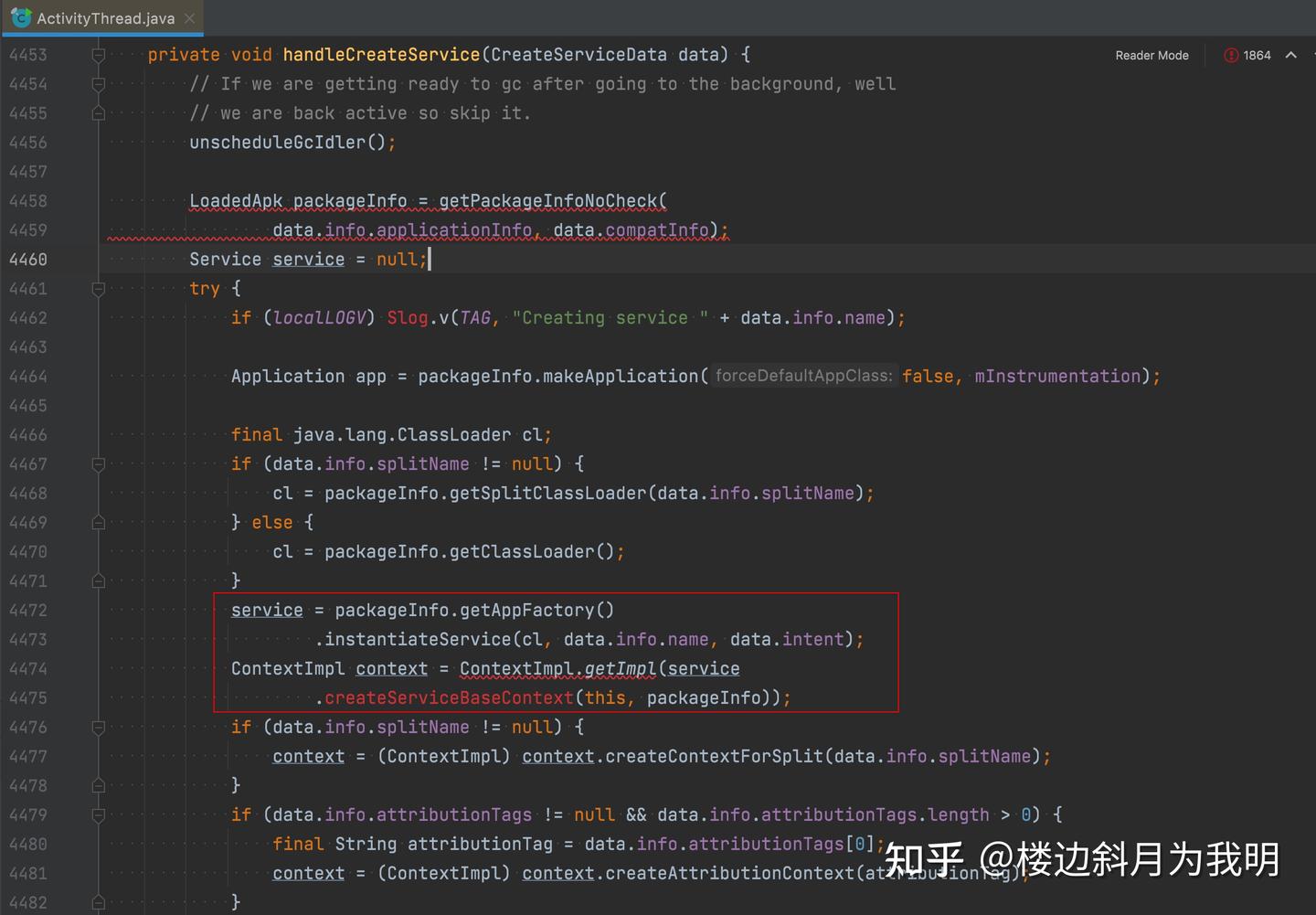Click createContextForSplit method call
The width and height of the screenshot is (1316, 915).
coord(715,757)
